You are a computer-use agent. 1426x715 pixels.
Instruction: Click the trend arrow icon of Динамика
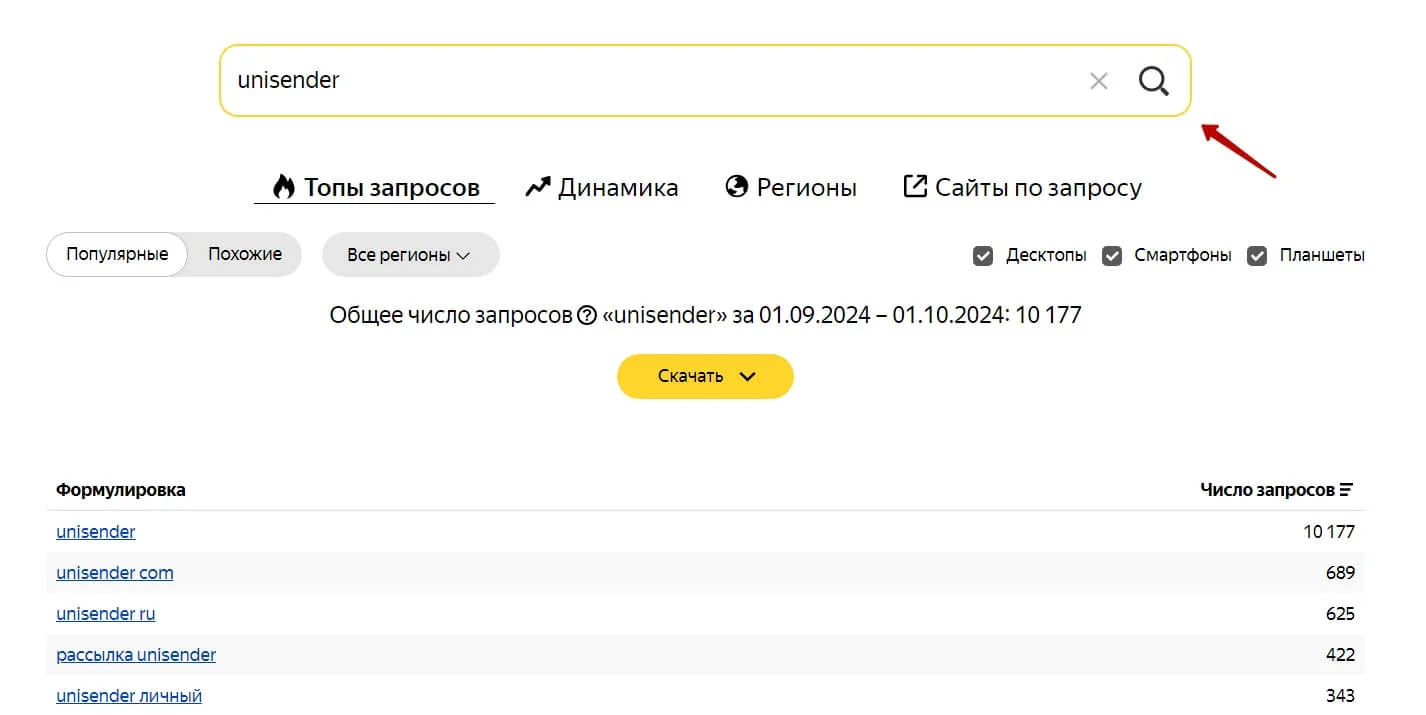[538, 187]
